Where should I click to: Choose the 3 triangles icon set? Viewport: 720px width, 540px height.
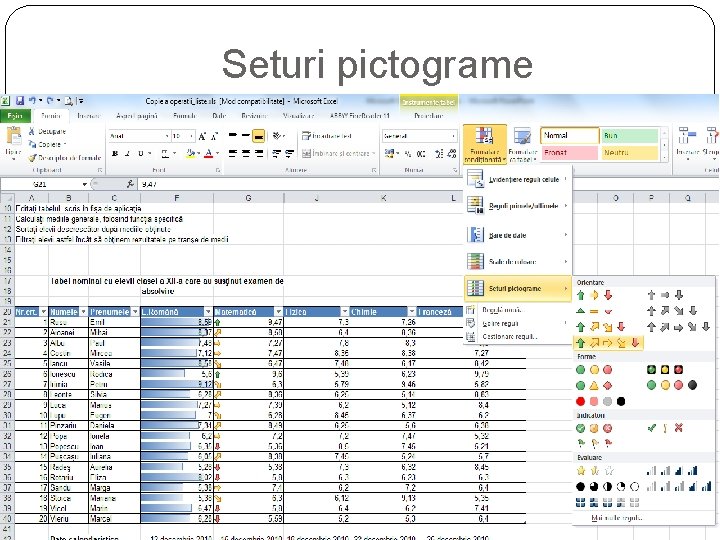[594, 311]
